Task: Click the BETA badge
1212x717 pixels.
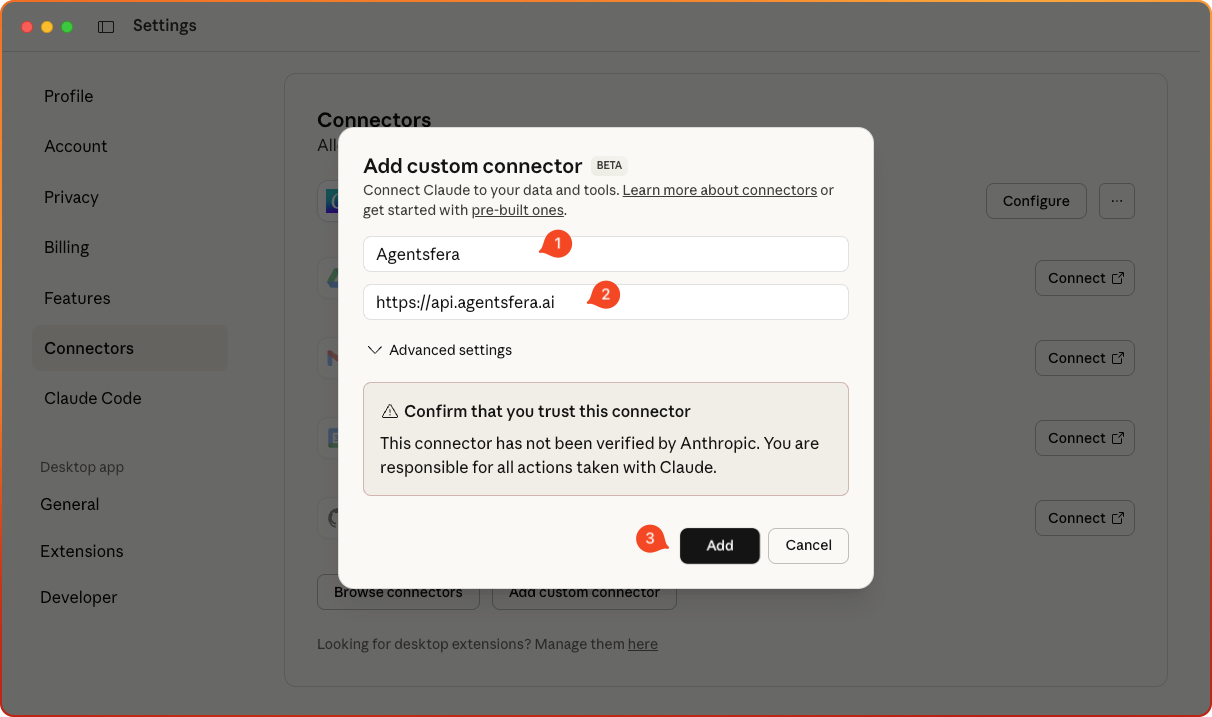Action: pos(610,166)
